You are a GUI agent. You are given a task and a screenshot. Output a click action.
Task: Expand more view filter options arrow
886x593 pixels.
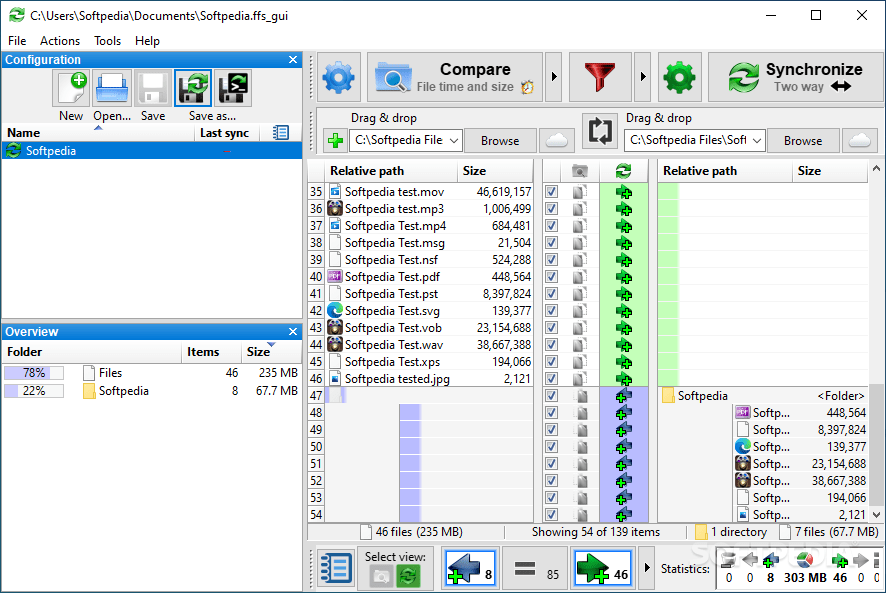[647, 568]
